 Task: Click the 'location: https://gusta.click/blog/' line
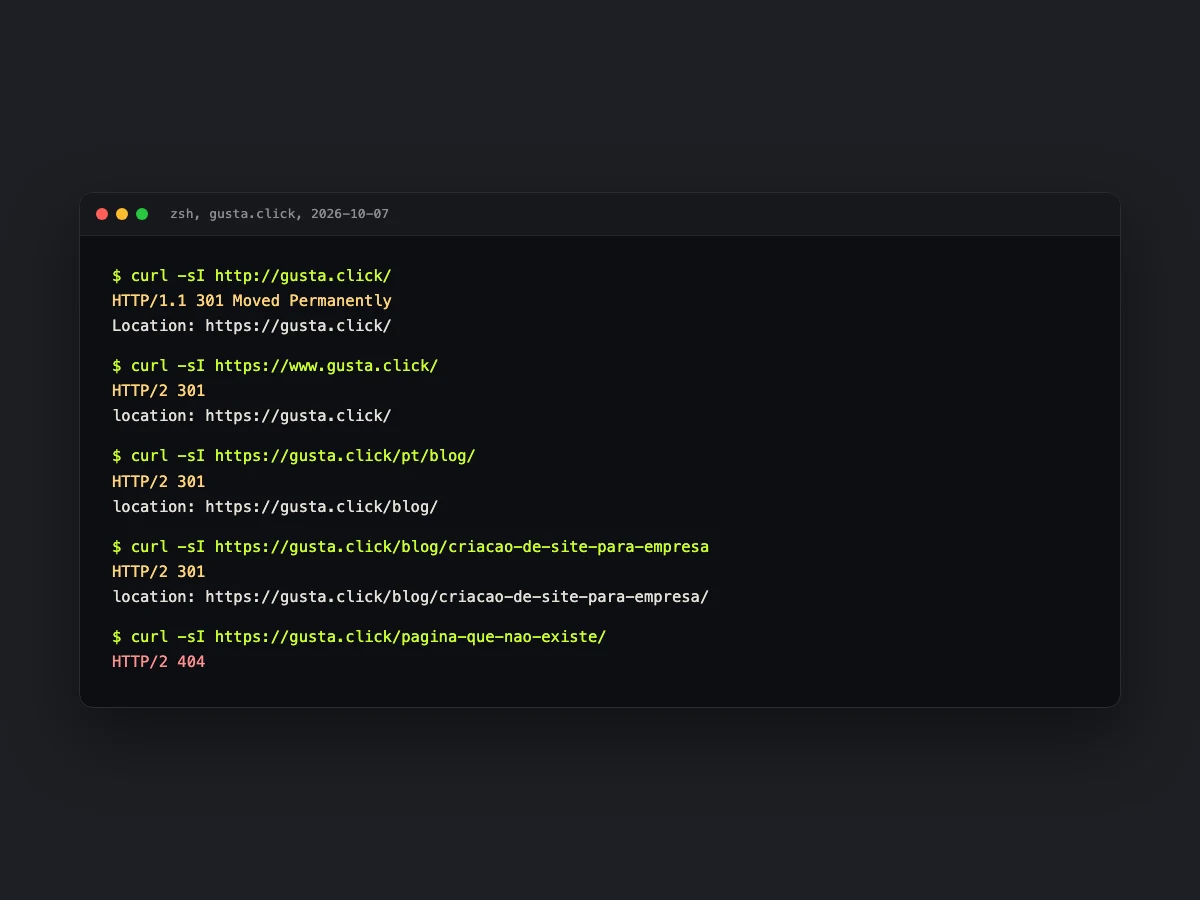(275, 506)
